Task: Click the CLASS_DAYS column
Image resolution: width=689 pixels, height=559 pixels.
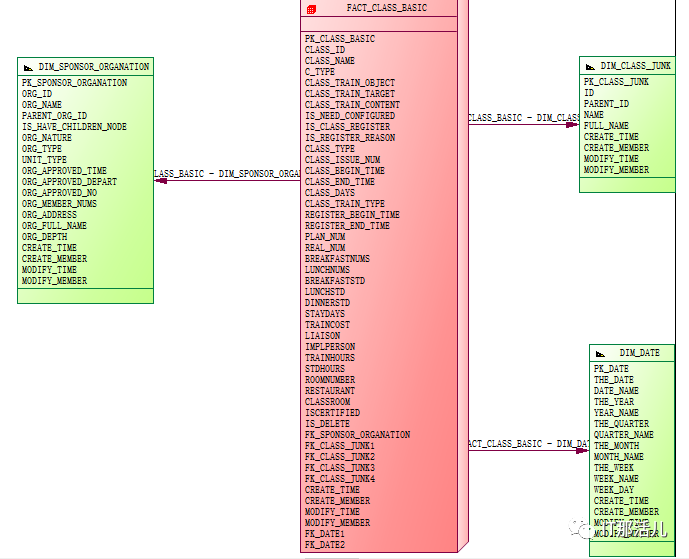Action: click(330, 192)
